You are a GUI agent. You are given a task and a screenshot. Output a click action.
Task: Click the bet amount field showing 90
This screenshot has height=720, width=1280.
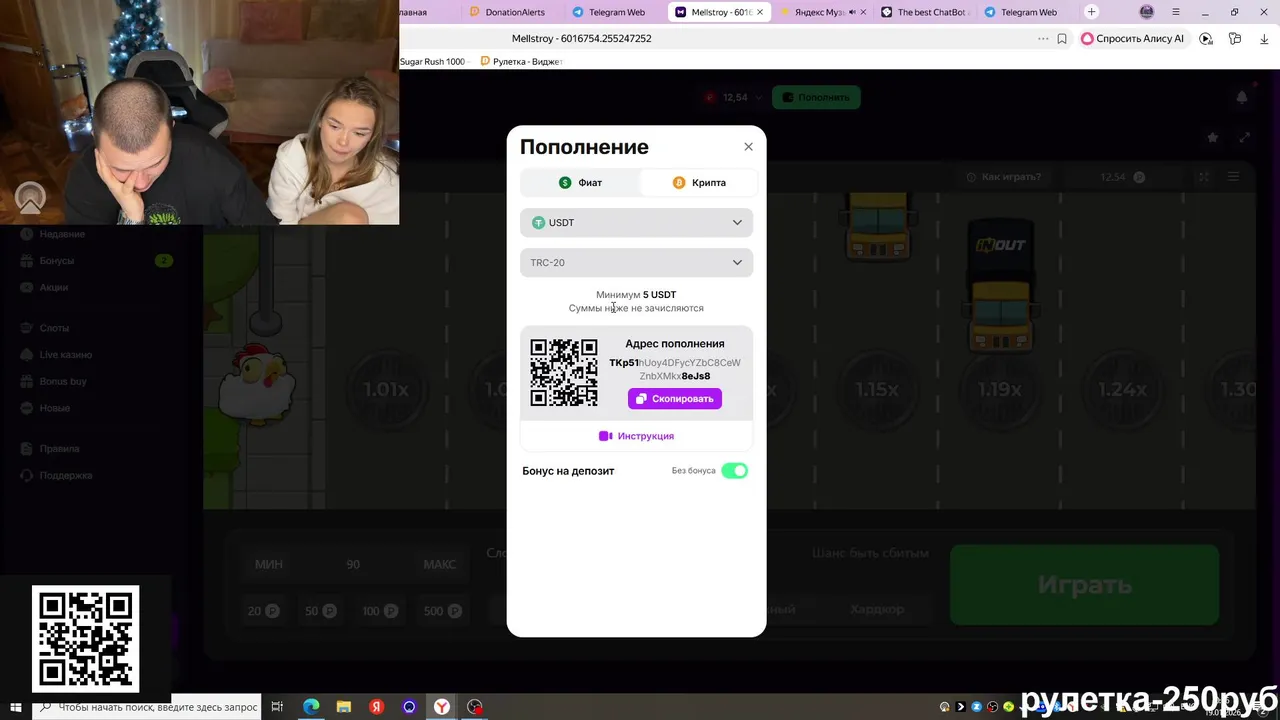coord(353,565)
